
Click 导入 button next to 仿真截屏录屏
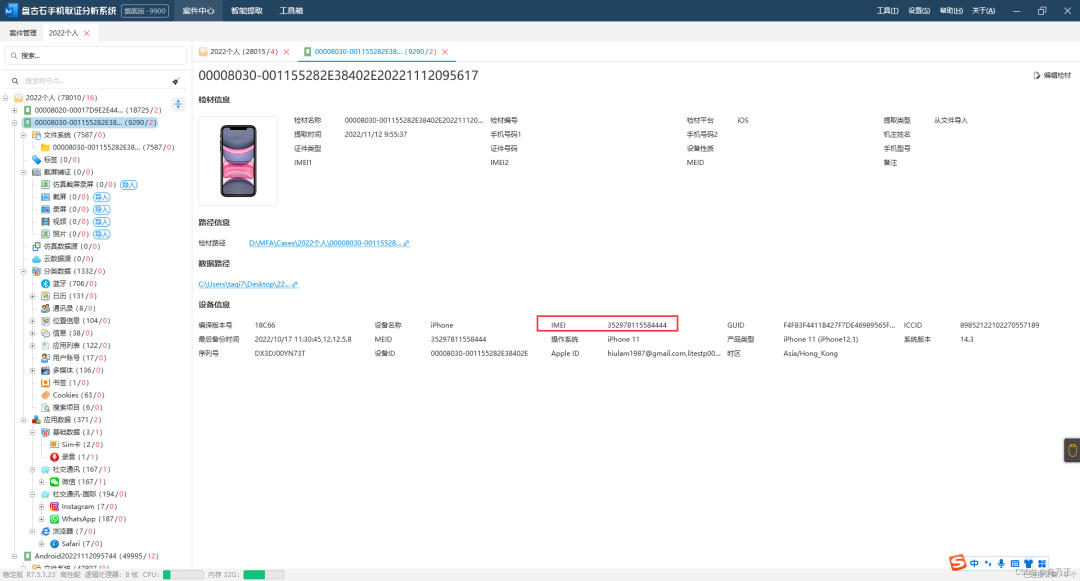pos(129,184)
